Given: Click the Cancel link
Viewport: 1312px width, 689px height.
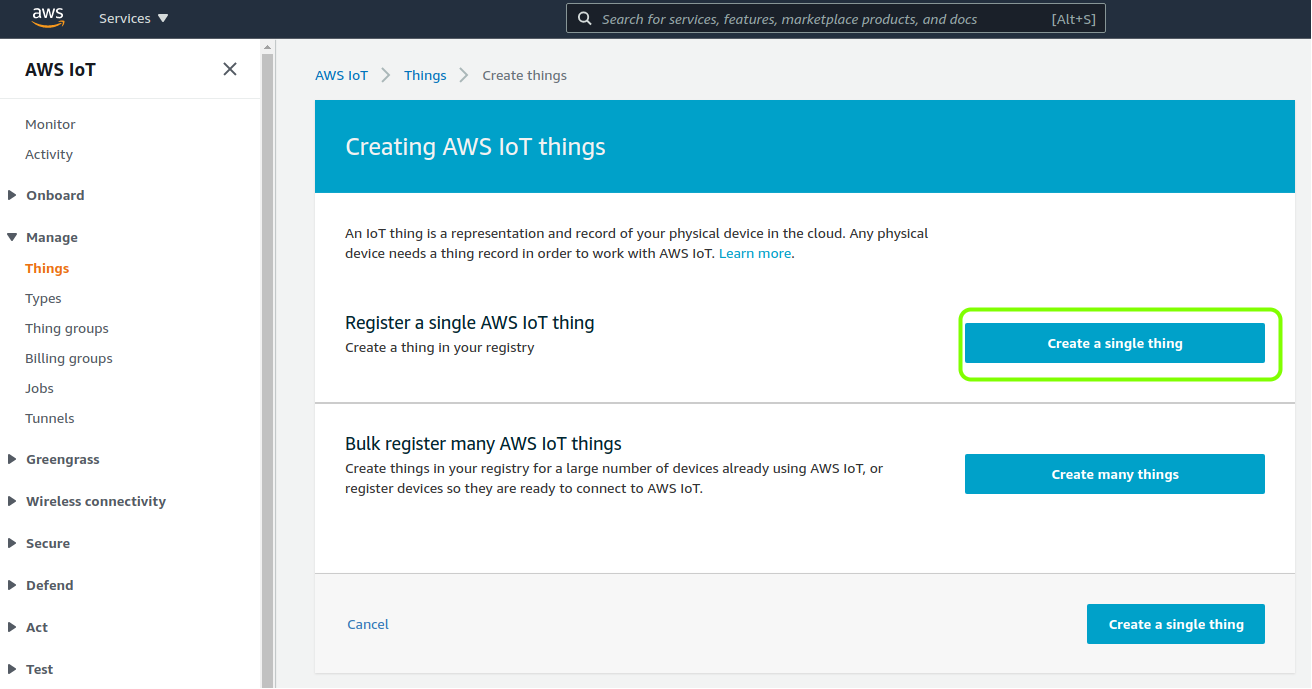Looking at the screenshot, I should tap(368, 624).
